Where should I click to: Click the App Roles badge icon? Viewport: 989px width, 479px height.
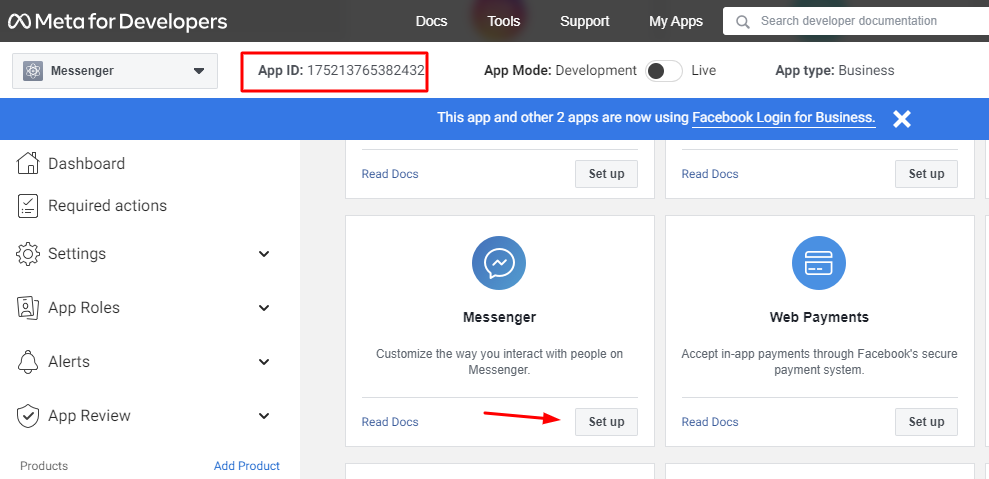(27, 308)
